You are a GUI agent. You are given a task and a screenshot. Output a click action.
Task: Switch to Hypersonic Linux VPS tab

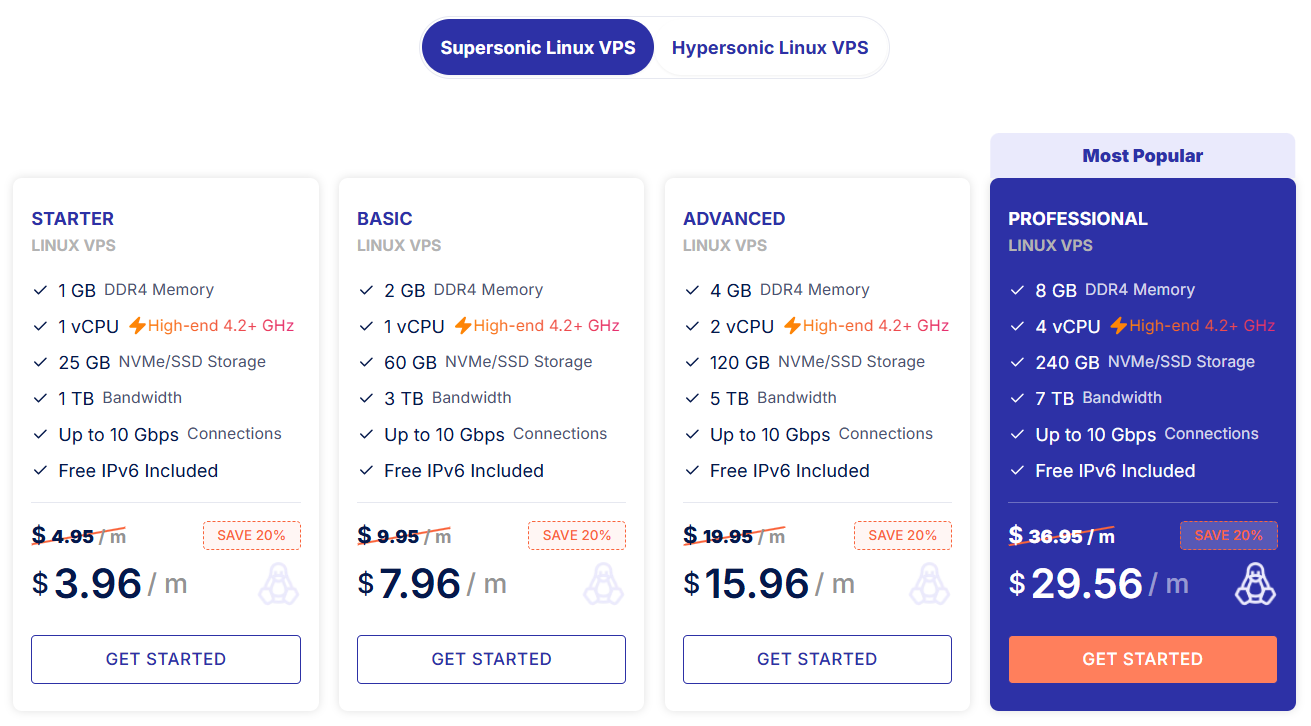[770, 48]
